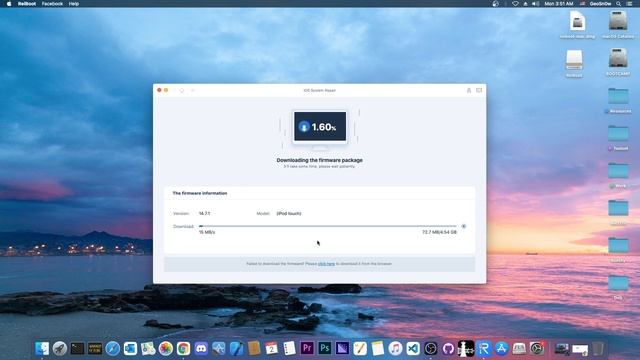
Task: Open the feedback message icon in ReiBoot
Action: pos(479,90)
